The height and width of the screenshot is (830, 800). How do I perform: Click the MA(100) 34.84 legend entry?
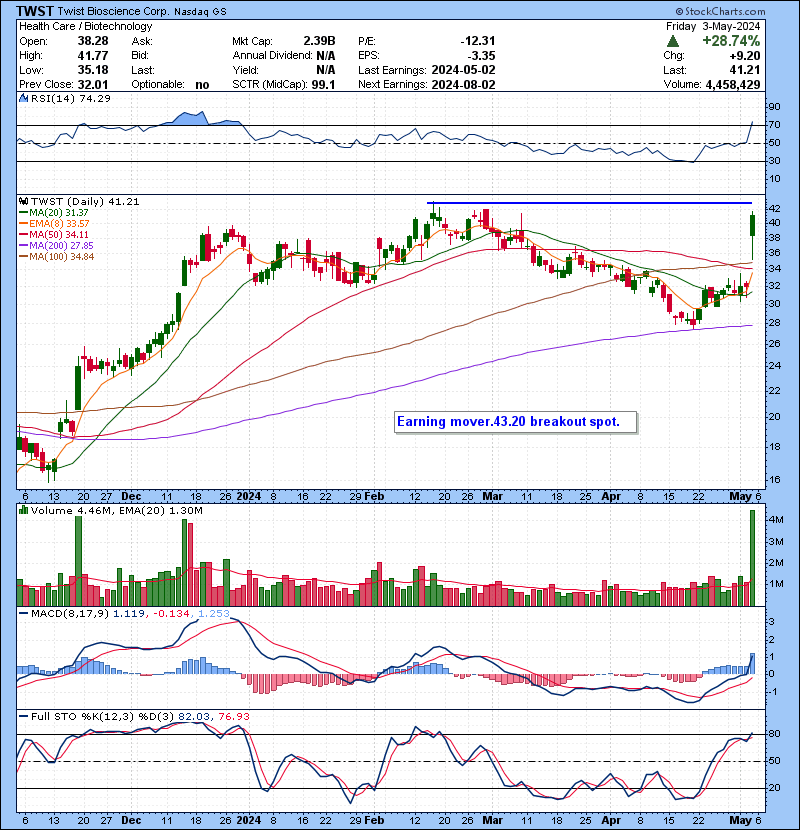point(56,257)
